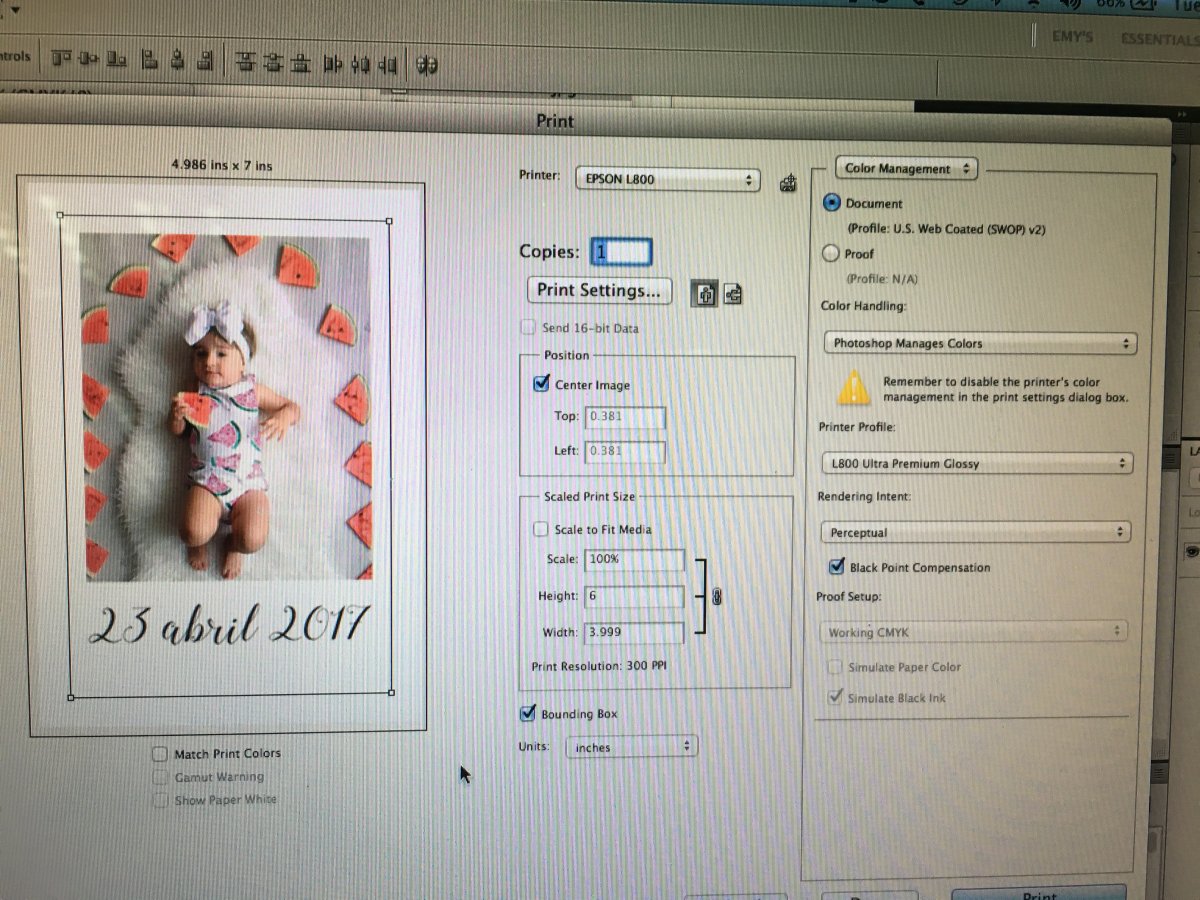This screenshot has height=900, width=1200.
Task: Click the Distribute Top Edges icon
Action: coord(245,63)
